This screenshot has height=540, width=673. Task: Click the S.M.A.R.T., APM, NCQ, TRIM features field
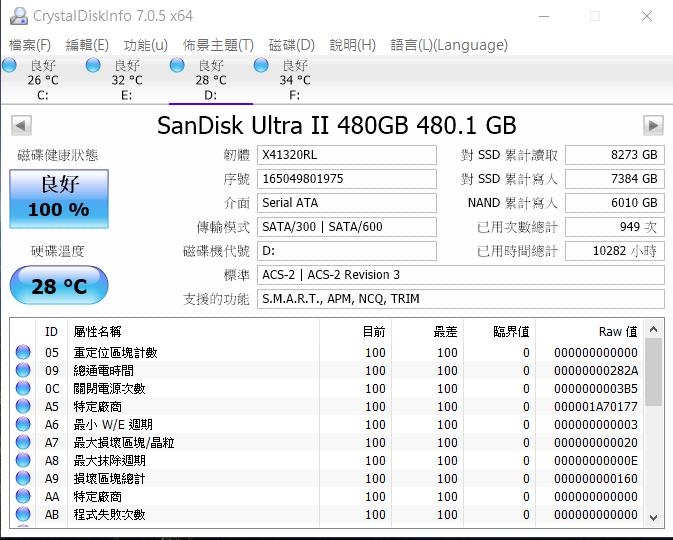click(x=461, y=299)
